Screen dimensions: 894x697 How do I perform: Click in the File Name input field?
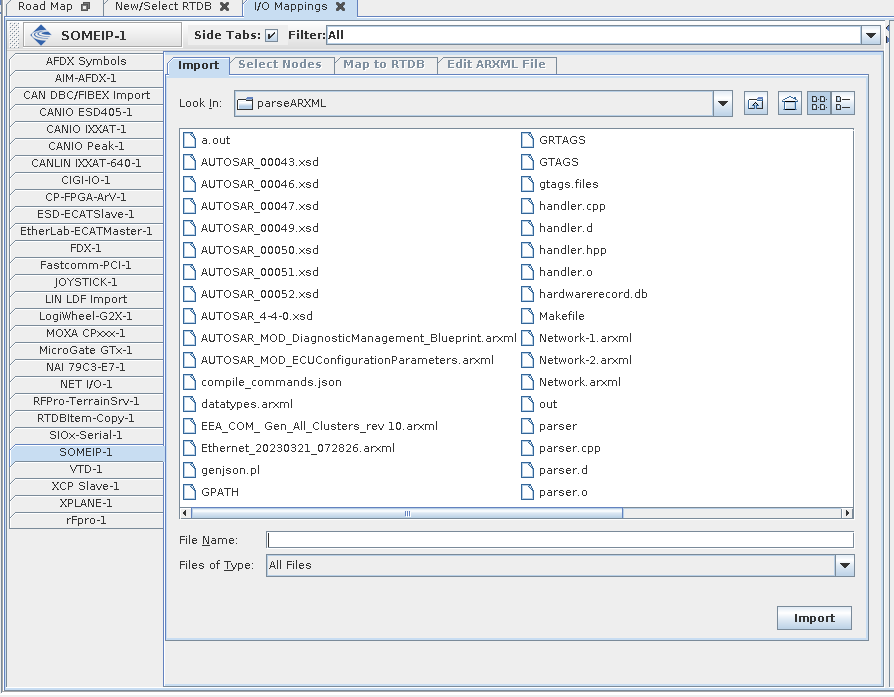560,540
